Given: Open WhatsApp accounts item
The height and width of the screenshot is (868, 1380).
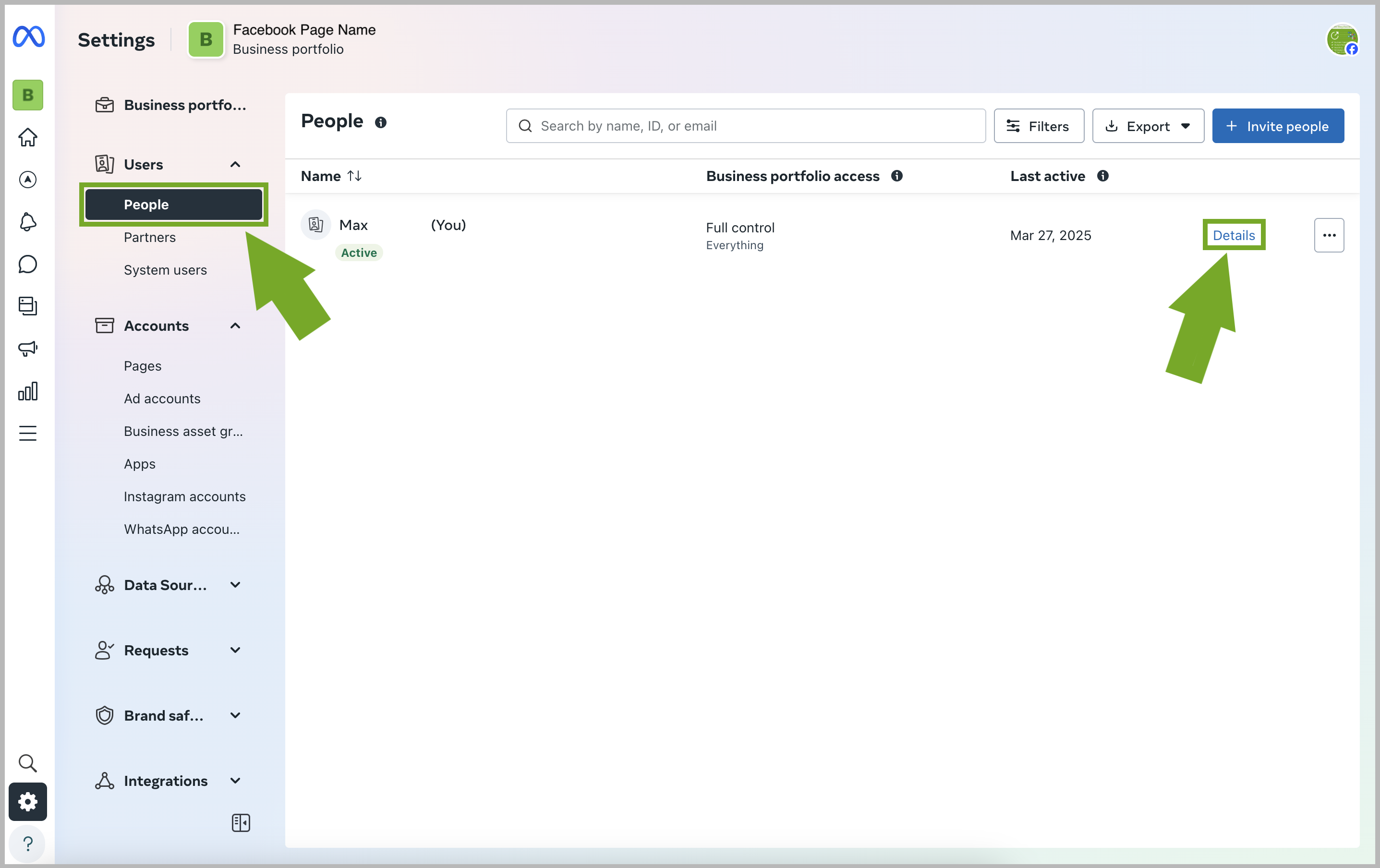Looking at the screenshot, I should 182,529.
